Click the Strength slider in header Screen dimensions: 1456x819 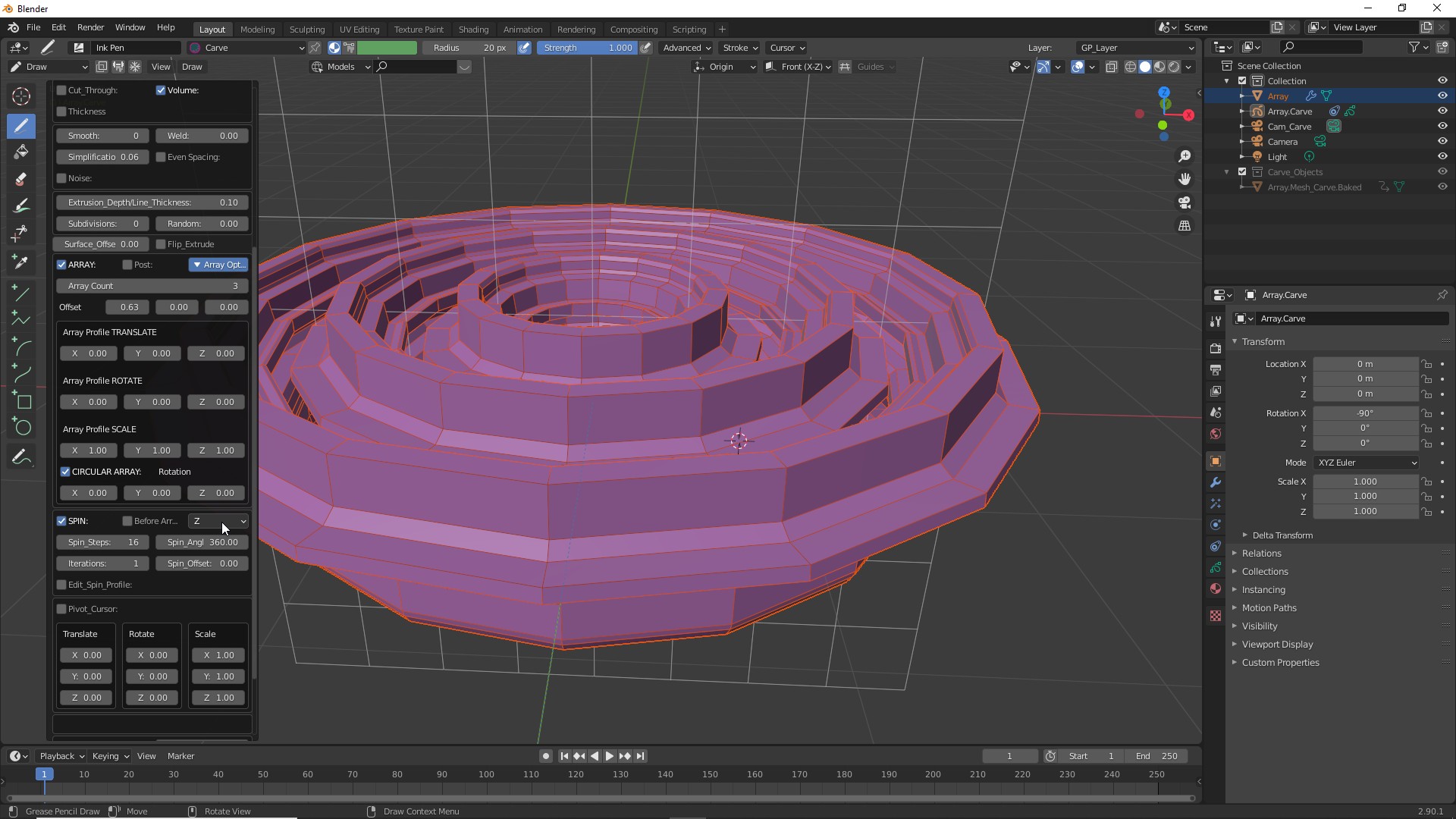588,48
